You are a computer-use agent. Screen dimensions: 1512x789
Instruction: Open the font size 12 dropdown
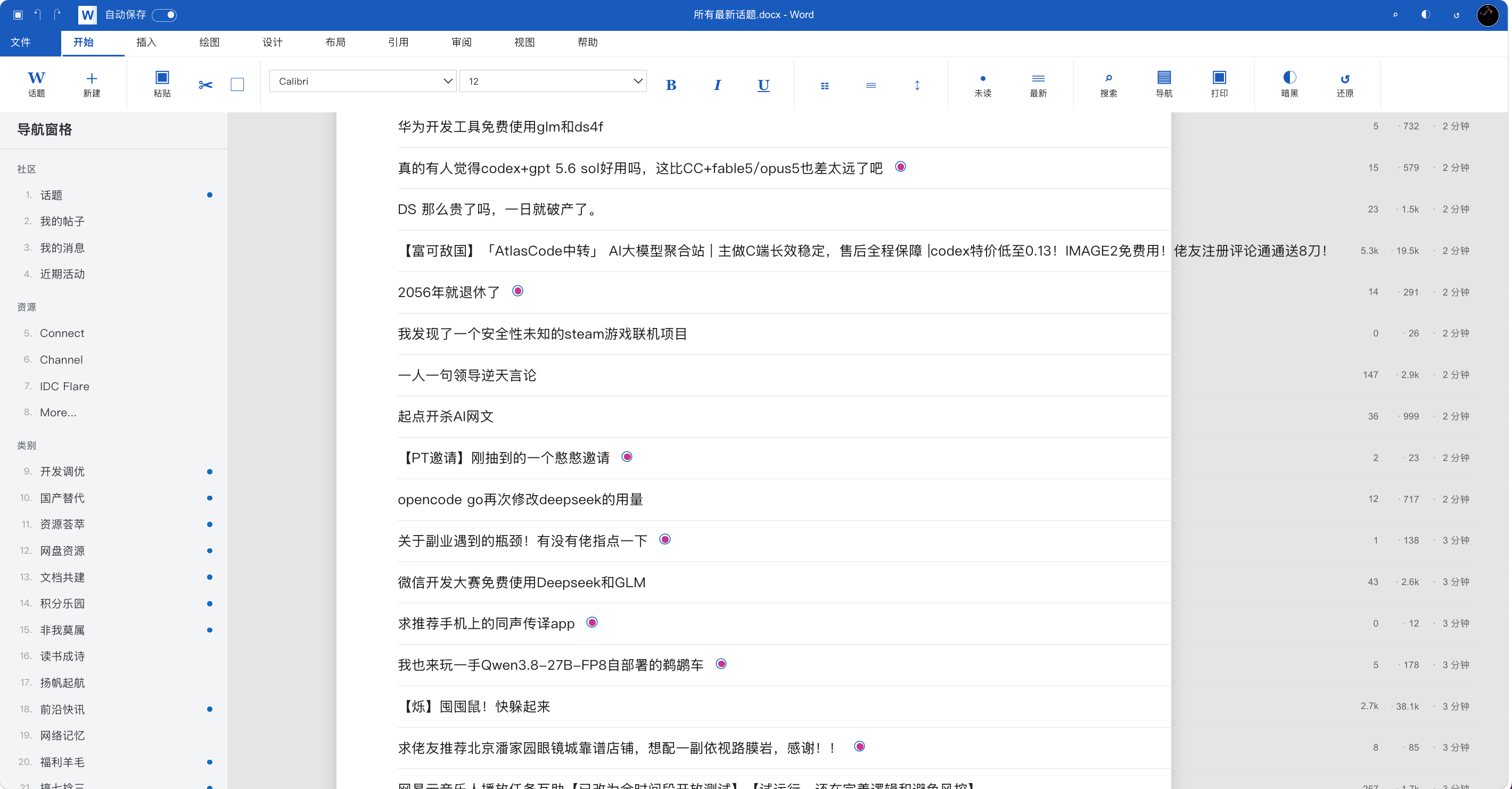coord(552,81)
